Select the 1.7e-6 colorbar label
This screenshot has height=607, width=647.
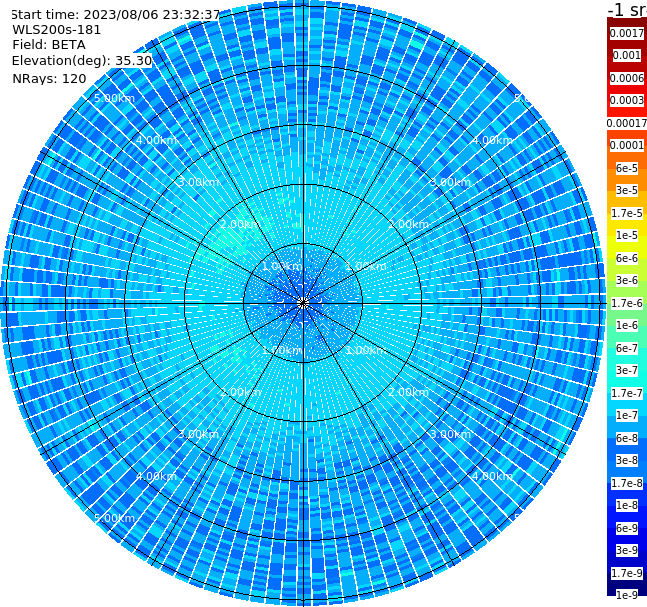(627, 303)
